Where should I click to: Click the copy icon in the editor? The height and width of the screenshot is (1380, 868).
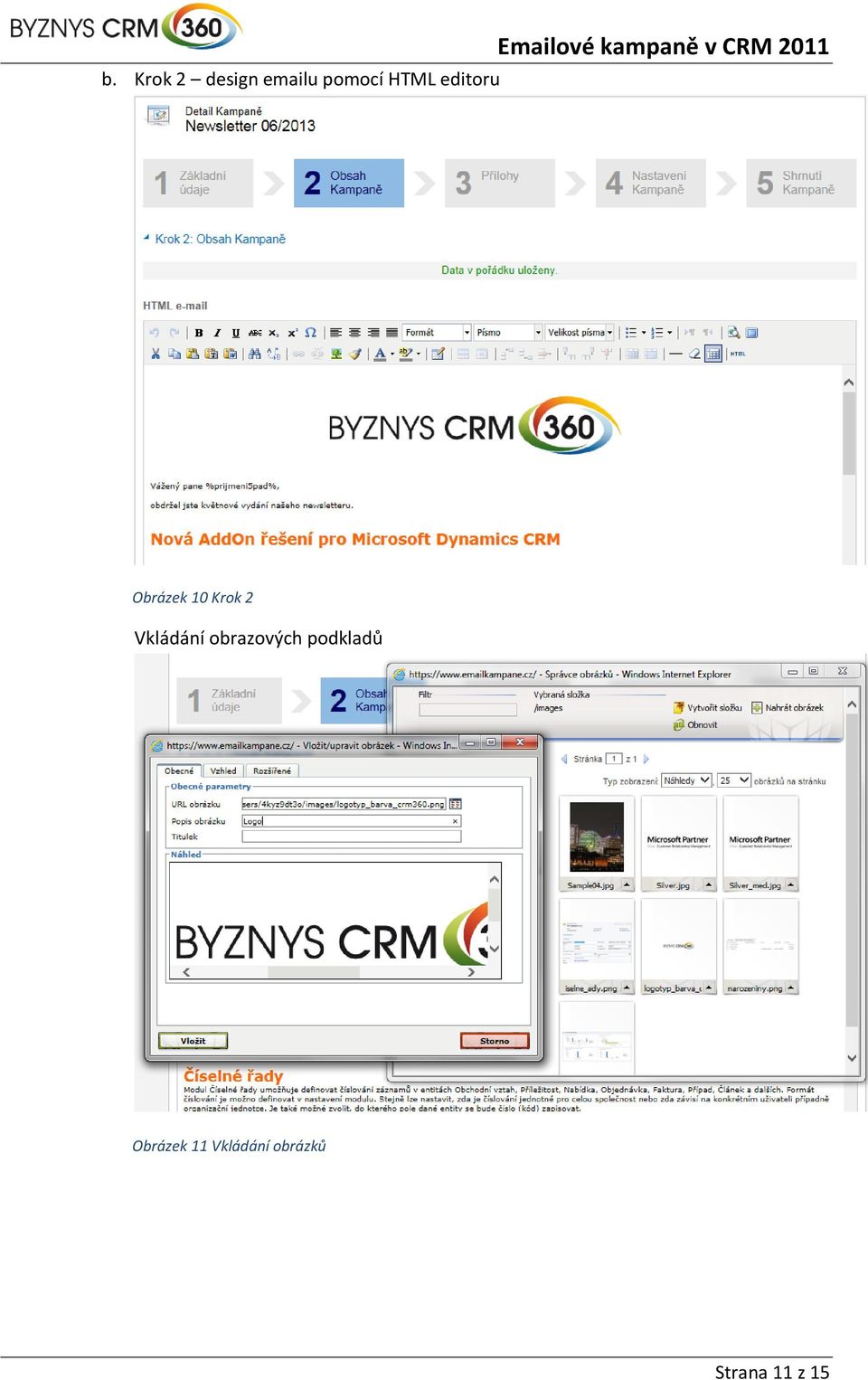click(174, 354)
